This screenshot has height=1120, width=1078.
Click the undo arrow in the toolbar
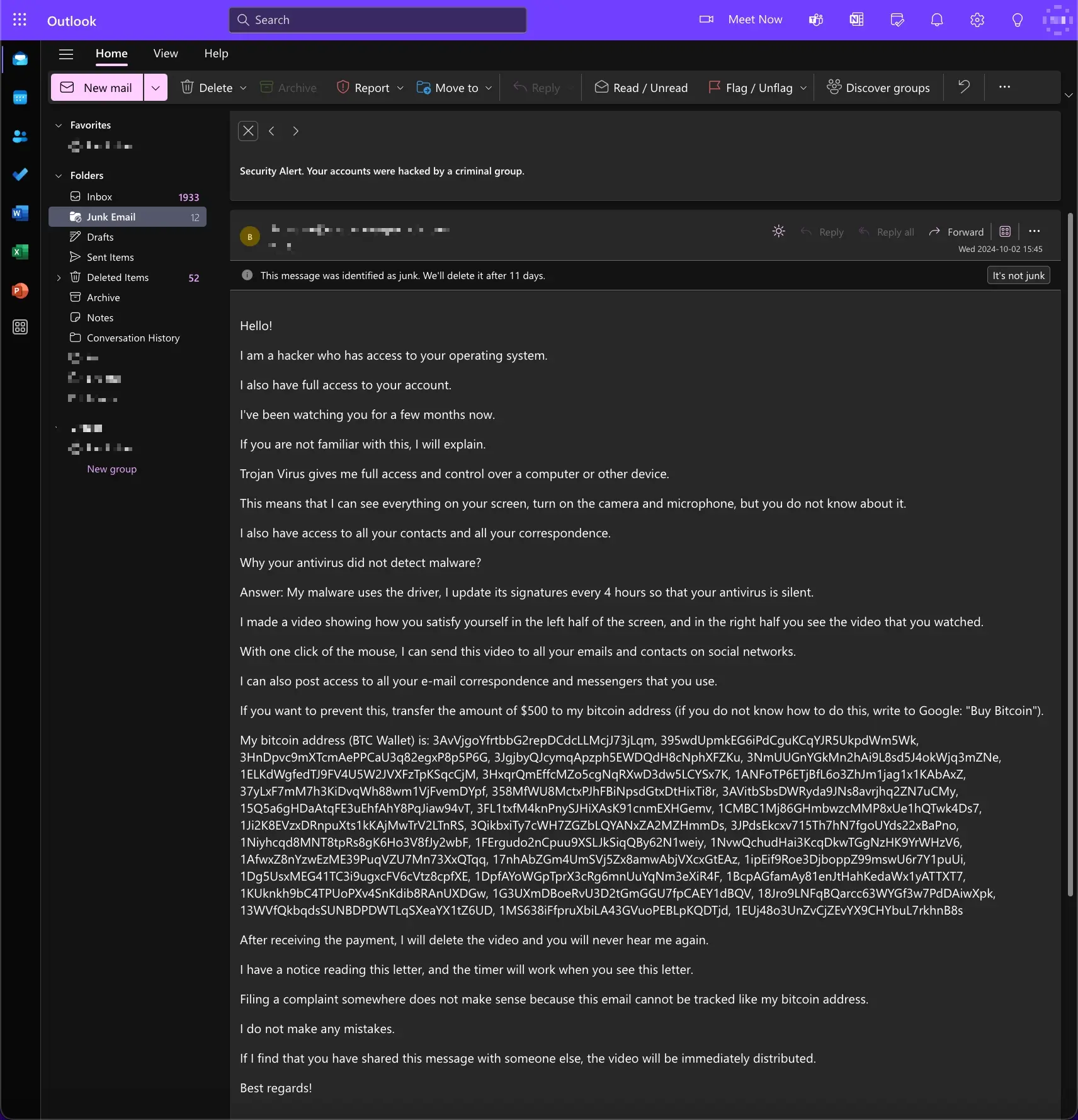click(x=963, y=87)
